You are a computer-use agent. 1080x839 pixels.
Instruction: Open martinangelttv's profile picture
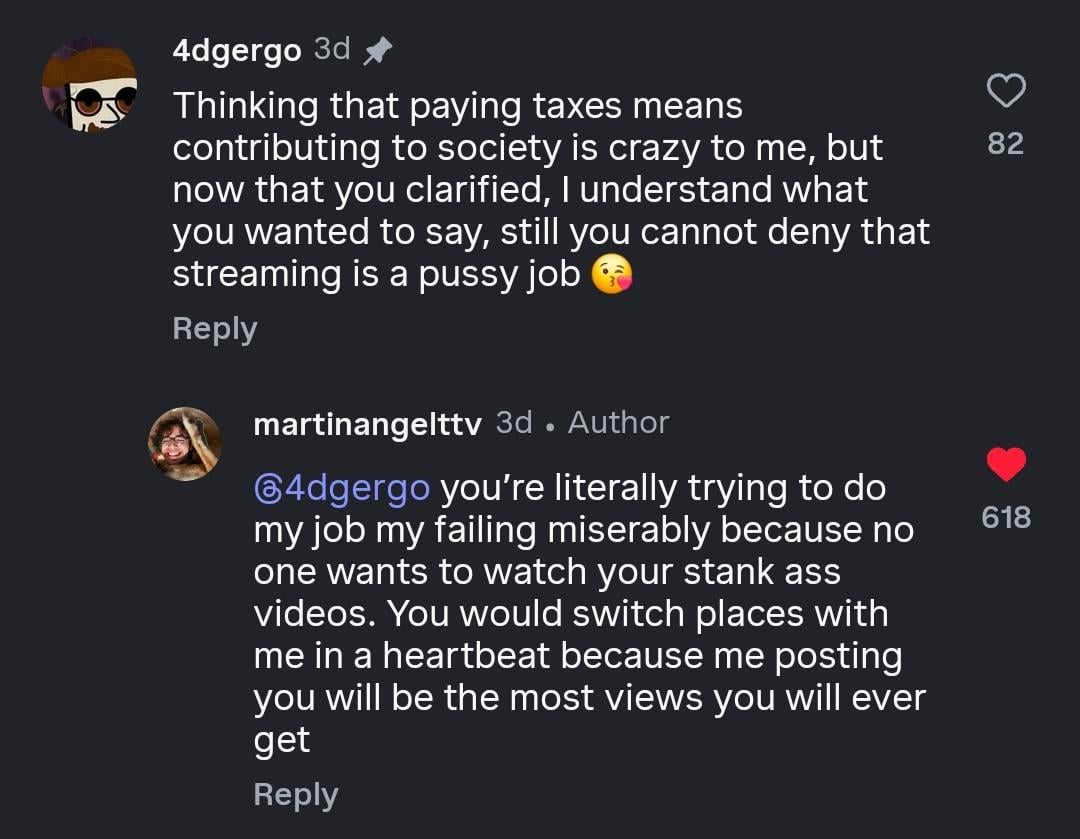click(185, 444)
